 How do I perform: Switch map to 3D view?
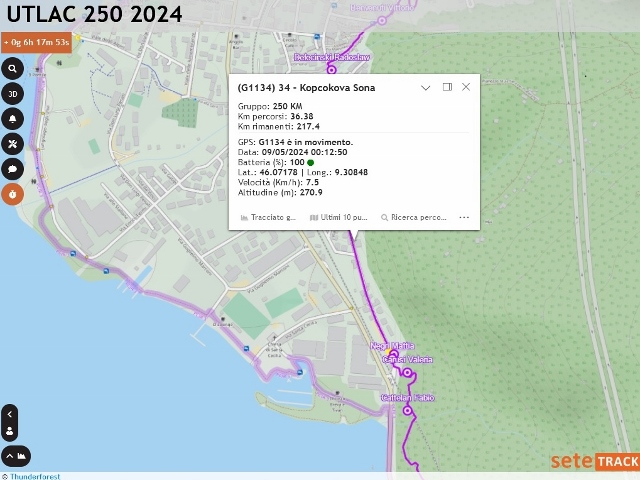tap(13, 94)
